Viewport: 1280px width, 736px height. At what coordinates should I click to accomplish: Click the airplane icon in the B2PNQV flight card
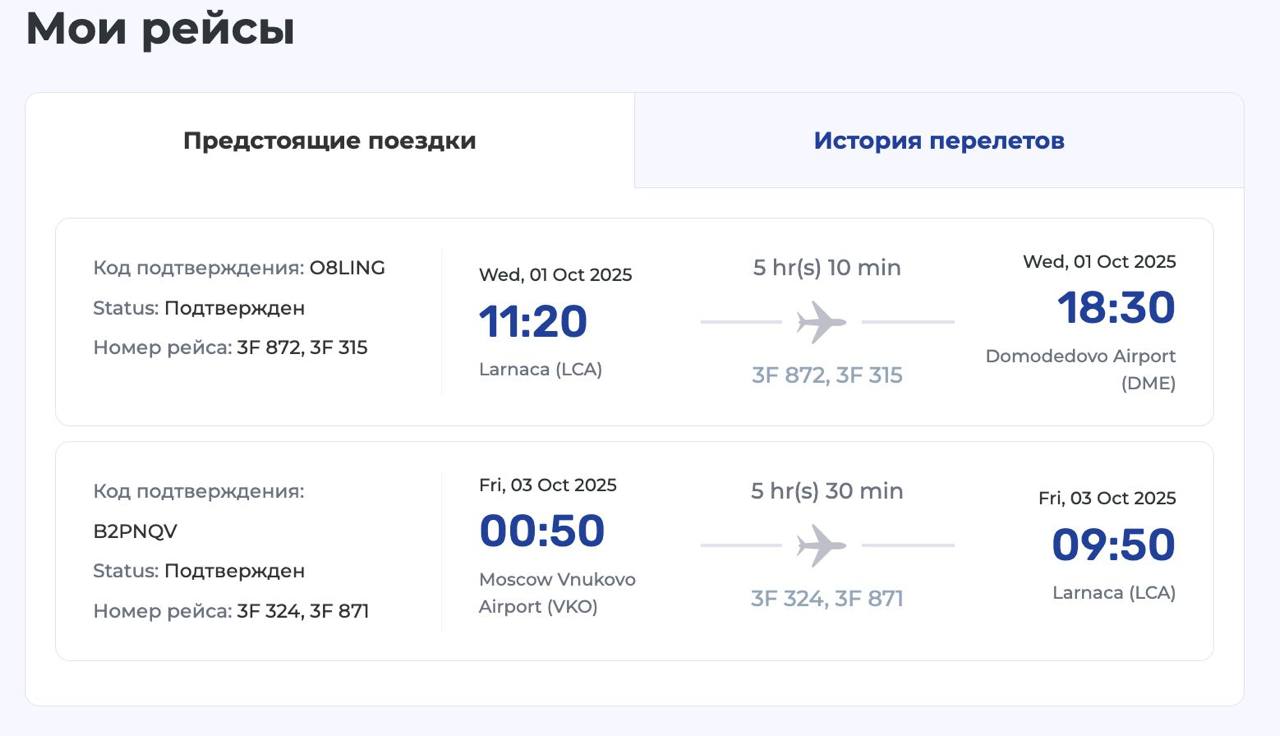(821, 545)
